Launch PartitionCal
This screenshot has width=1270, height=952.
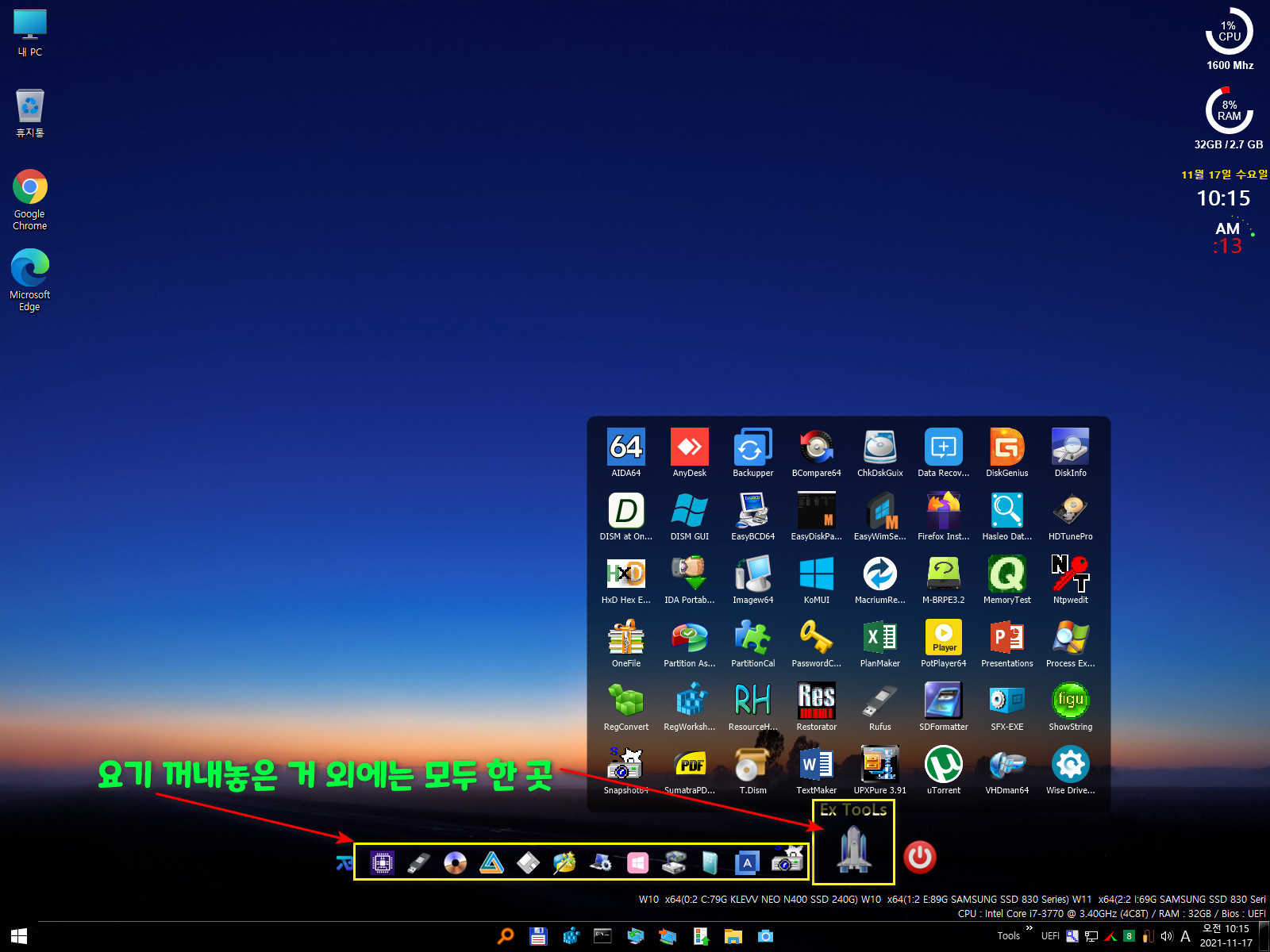(752, 638)
